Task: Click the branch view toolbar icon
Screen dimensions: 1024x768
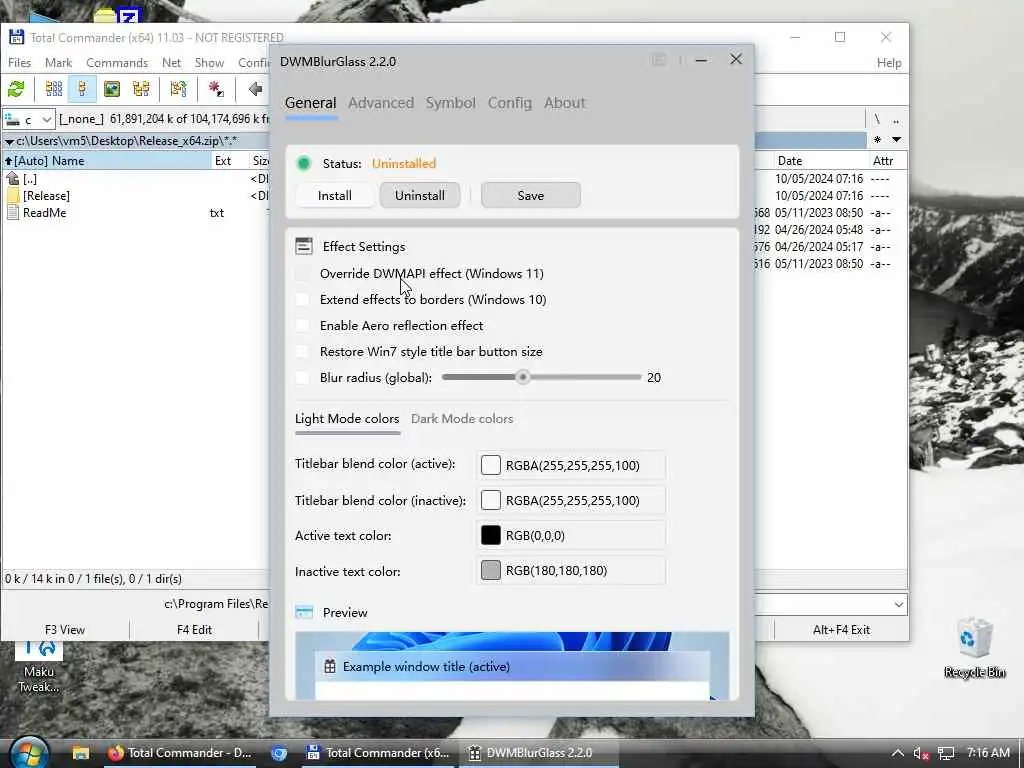Action: click(178, 89)
